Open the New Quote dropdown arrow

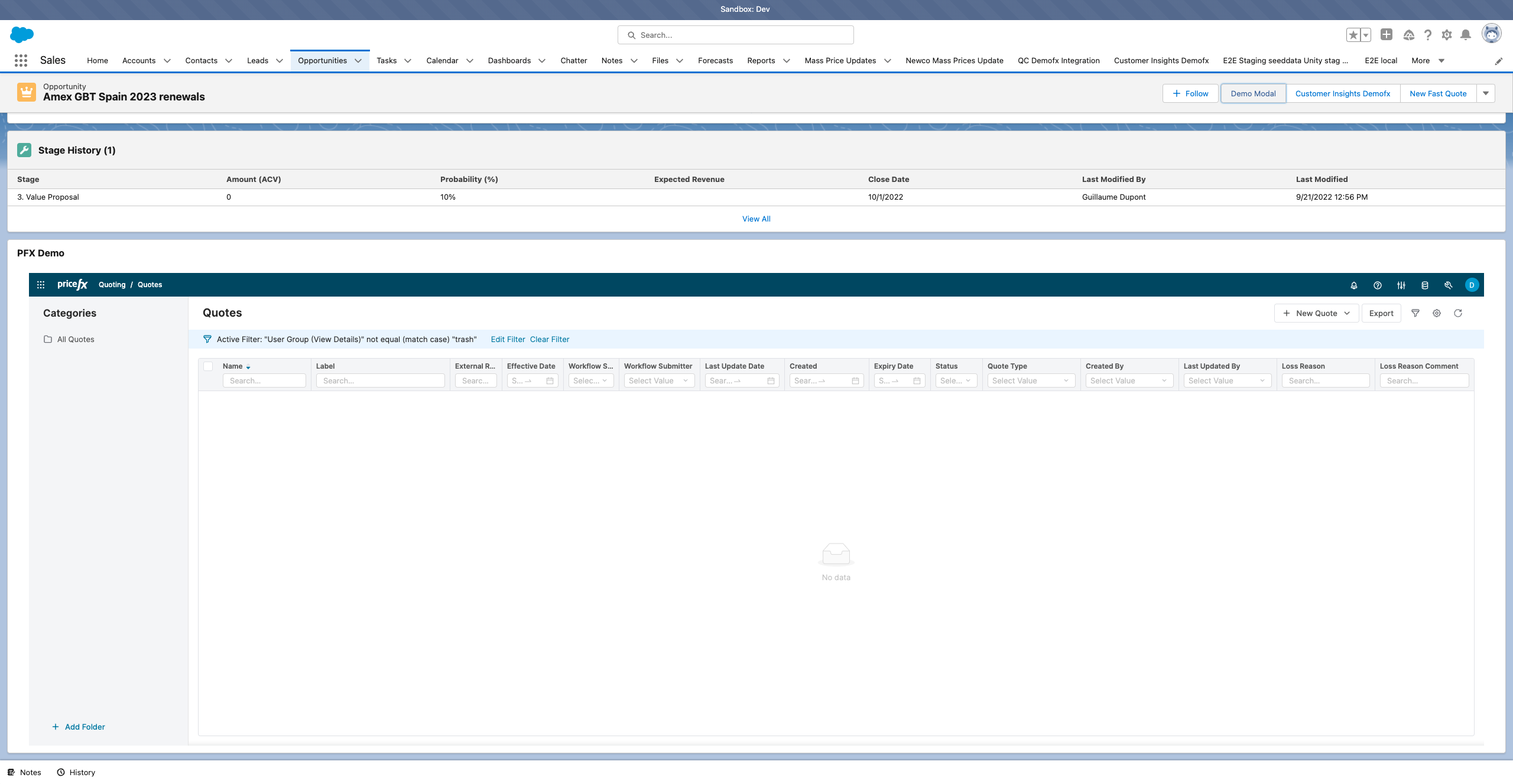click(1347, 313)
